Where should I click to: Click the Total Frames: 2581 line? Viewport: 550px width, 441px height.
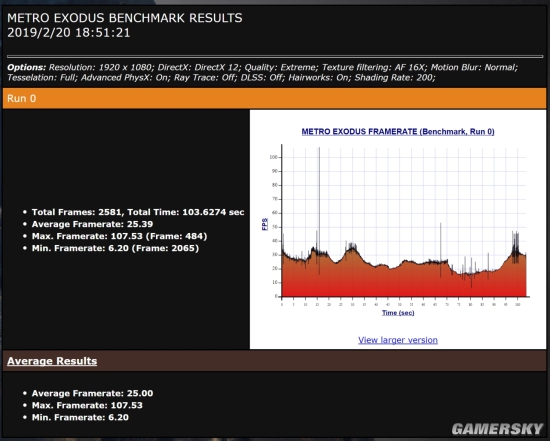pyautogui.click(x=138, y=212)
